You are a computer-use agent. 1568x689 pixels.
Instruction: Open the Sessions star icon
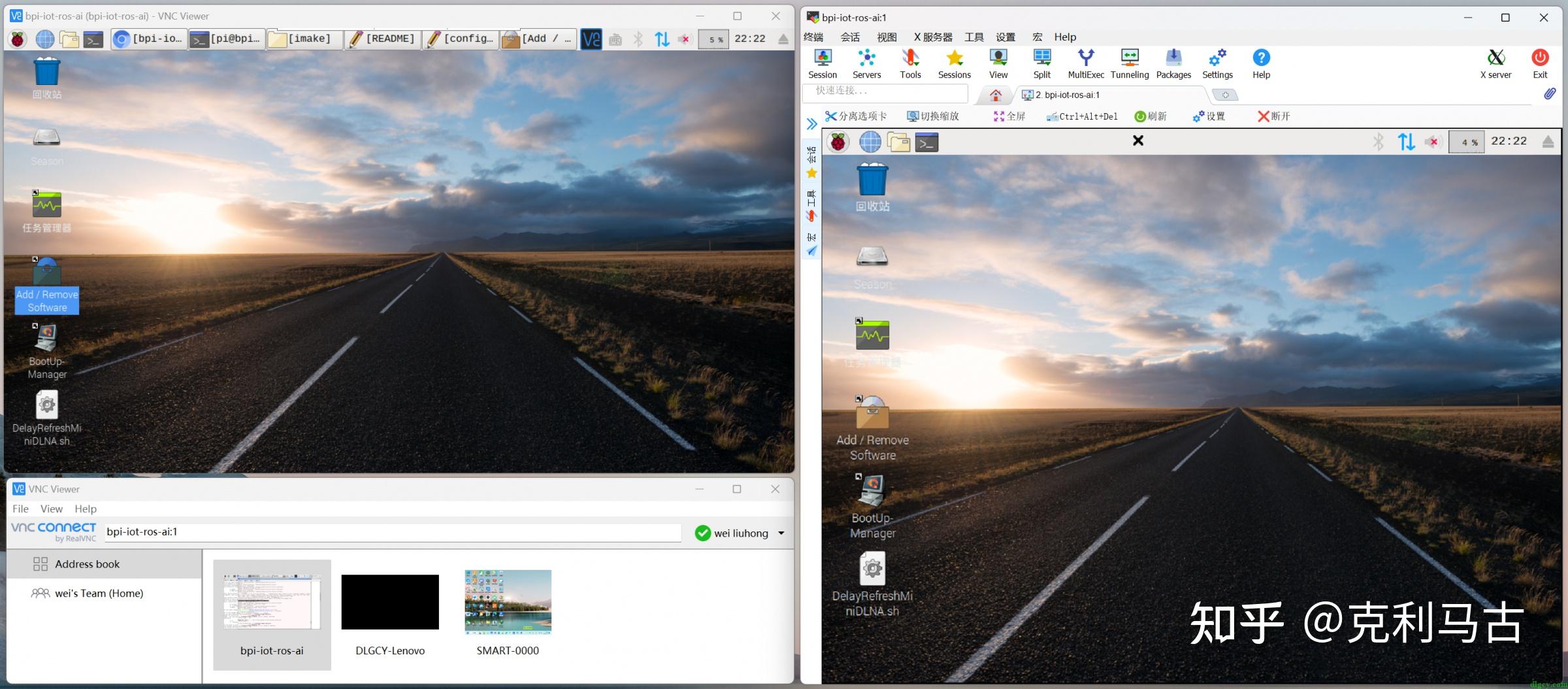click(x=955, y=64)
